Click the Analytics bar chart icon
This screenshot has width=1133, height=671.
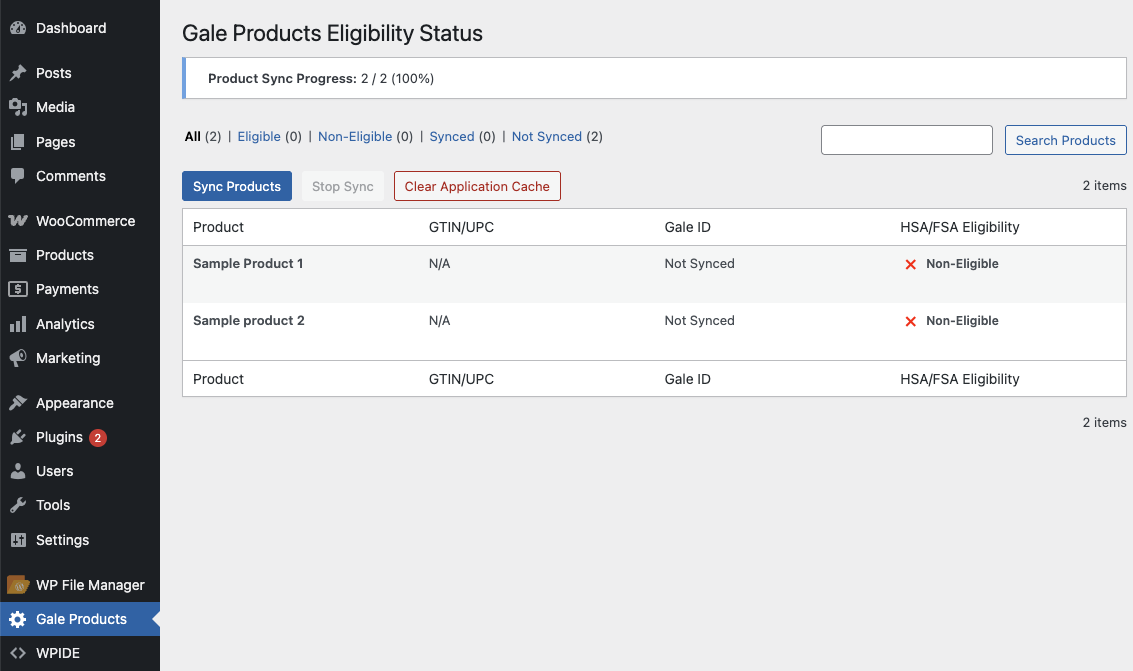[17, 324]
